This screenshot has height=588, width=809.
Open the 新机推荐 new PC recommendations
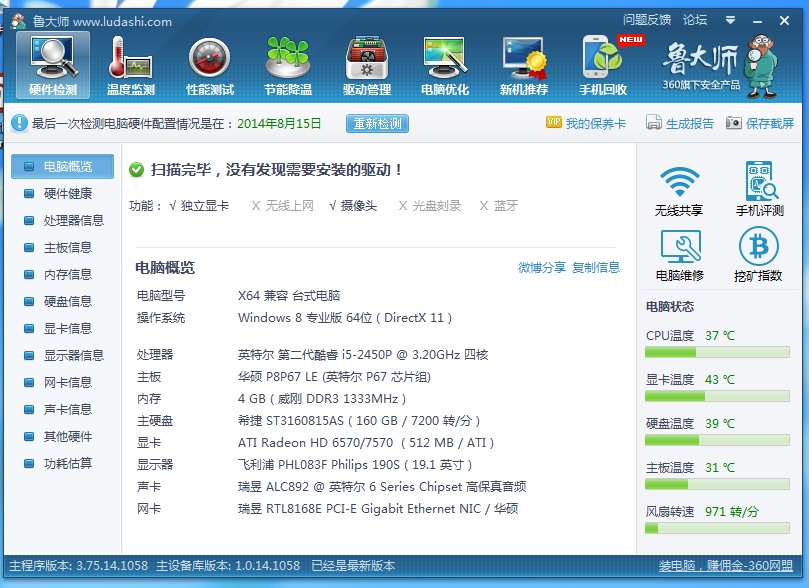pos(524,65)
